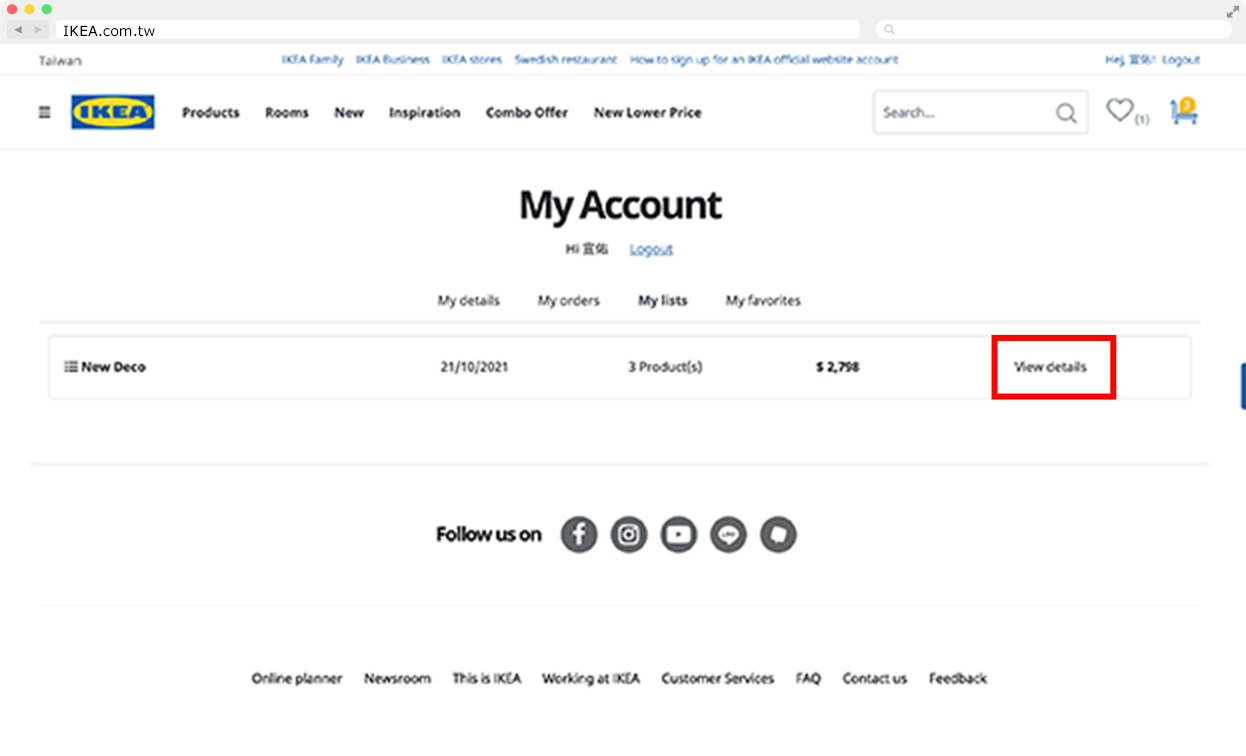Screen dimensions: 1246x756
Task: Click into the Search input field
Action: 960,113
